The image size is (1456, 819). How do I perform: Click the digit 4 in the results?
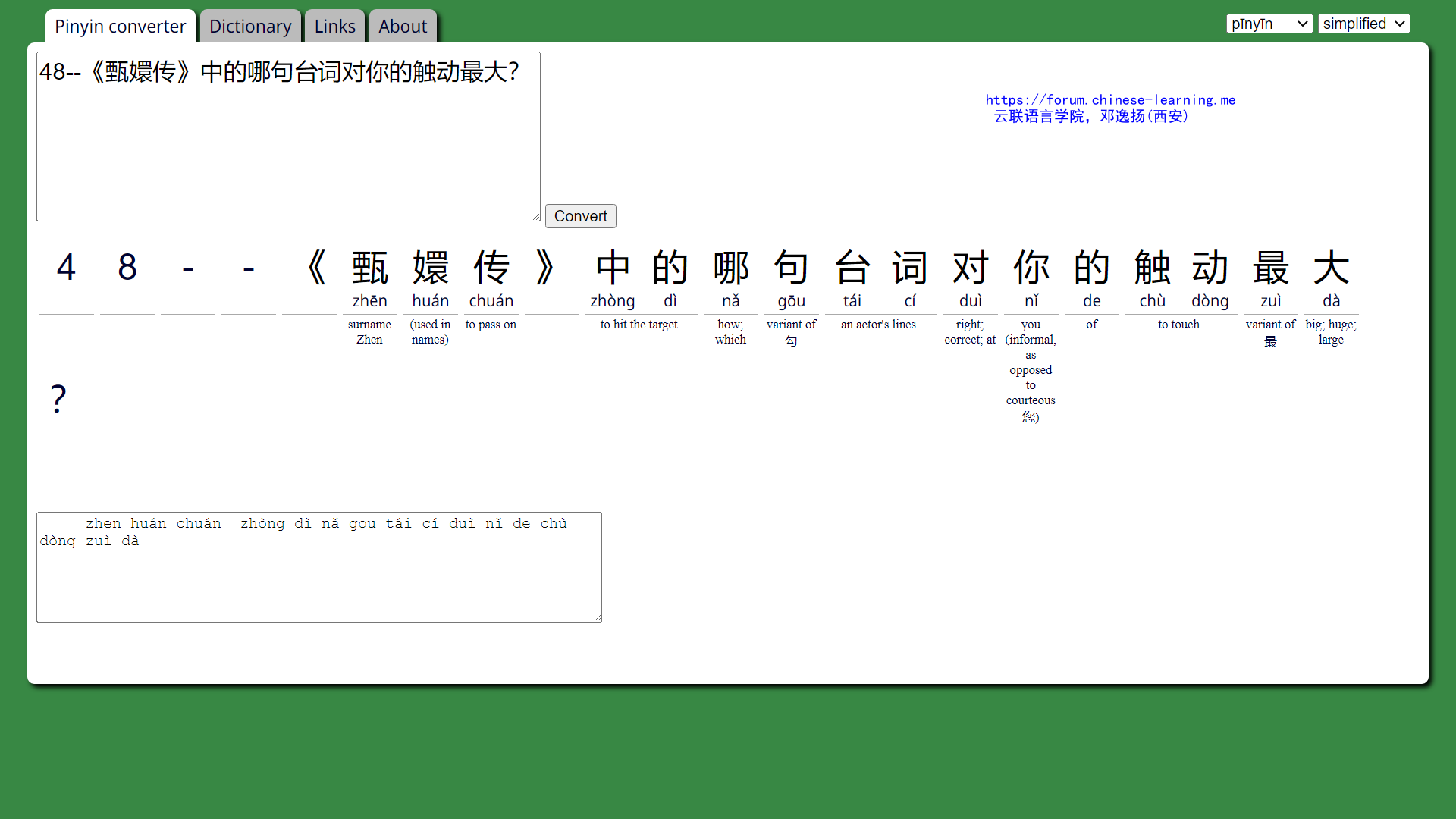pos(67,268)
